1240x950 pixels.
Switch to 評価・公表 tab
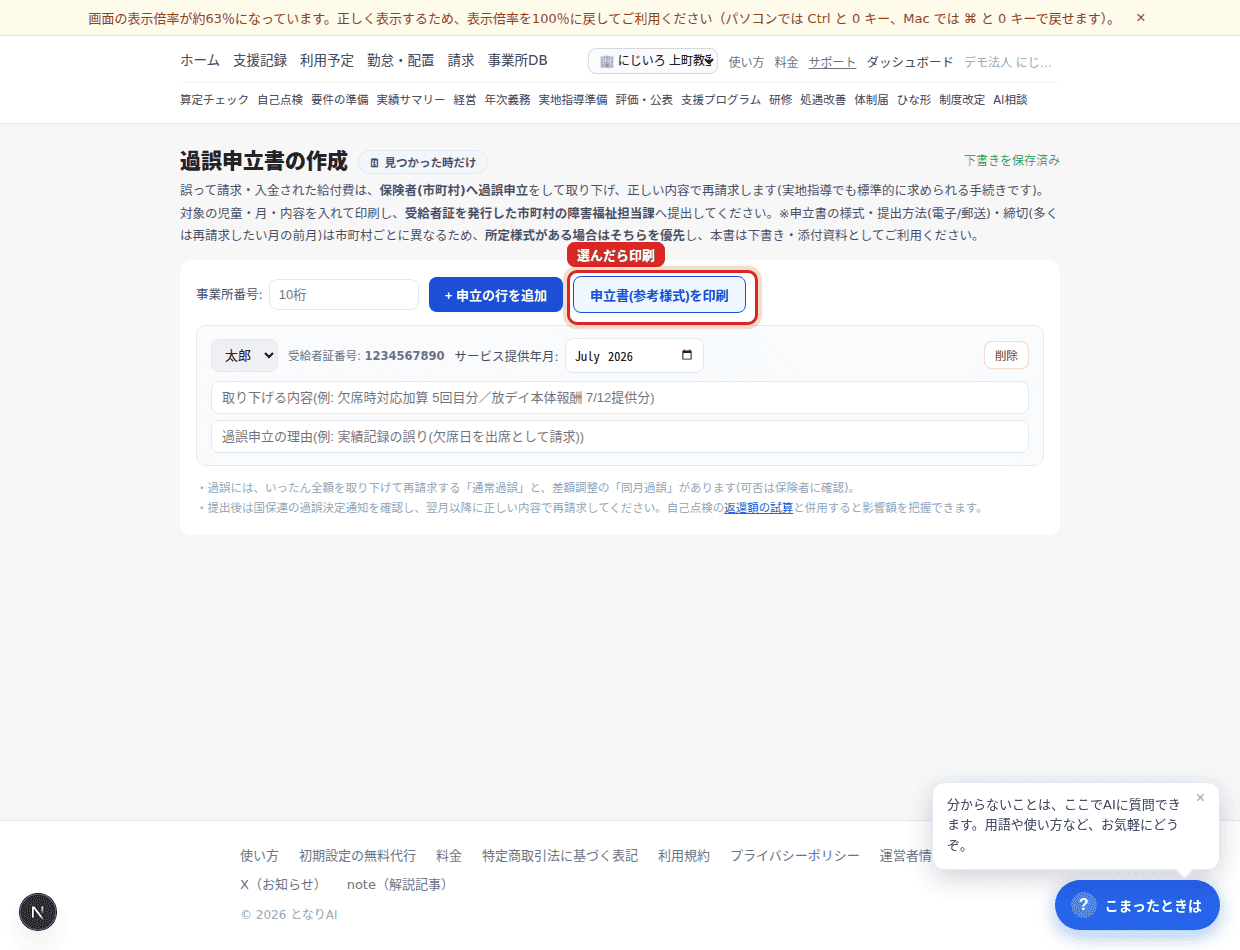pos(644,100)
